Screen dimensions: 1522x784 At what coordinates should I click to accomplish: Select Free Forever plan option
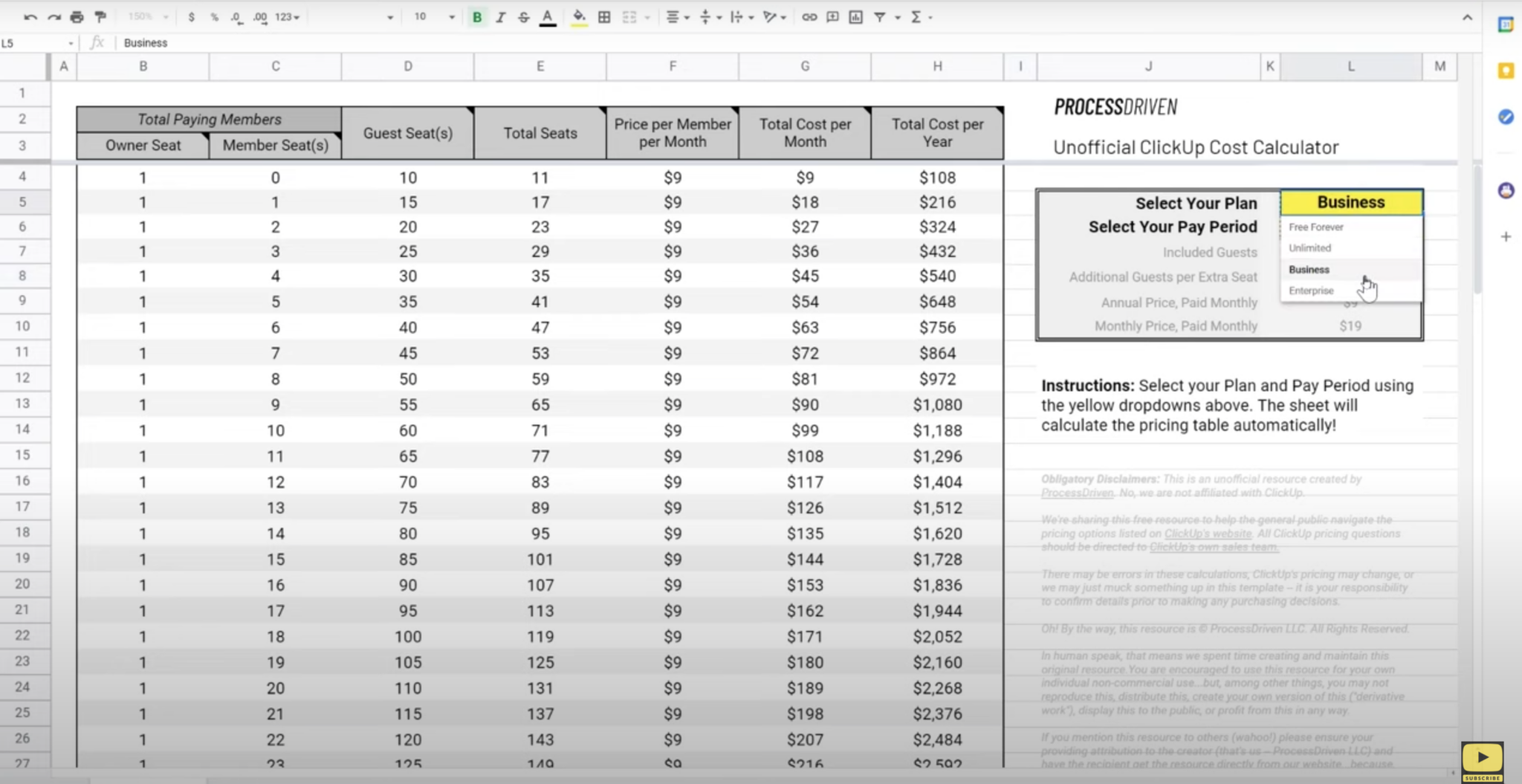coord(1351,227)
